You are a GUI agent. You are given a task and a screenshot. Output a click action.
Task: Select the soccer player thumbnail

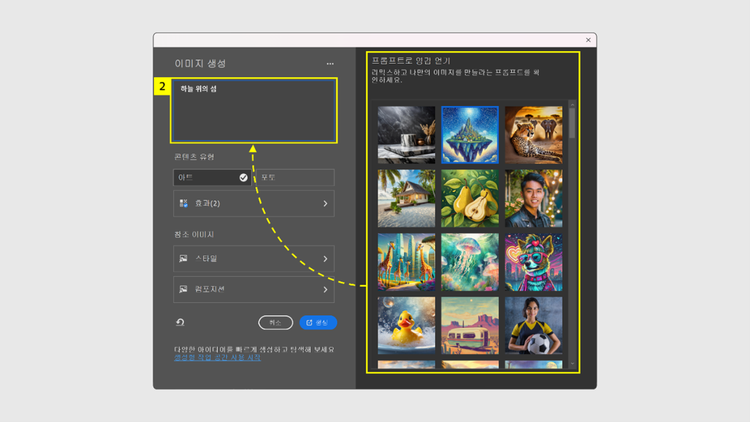point(534,326)
